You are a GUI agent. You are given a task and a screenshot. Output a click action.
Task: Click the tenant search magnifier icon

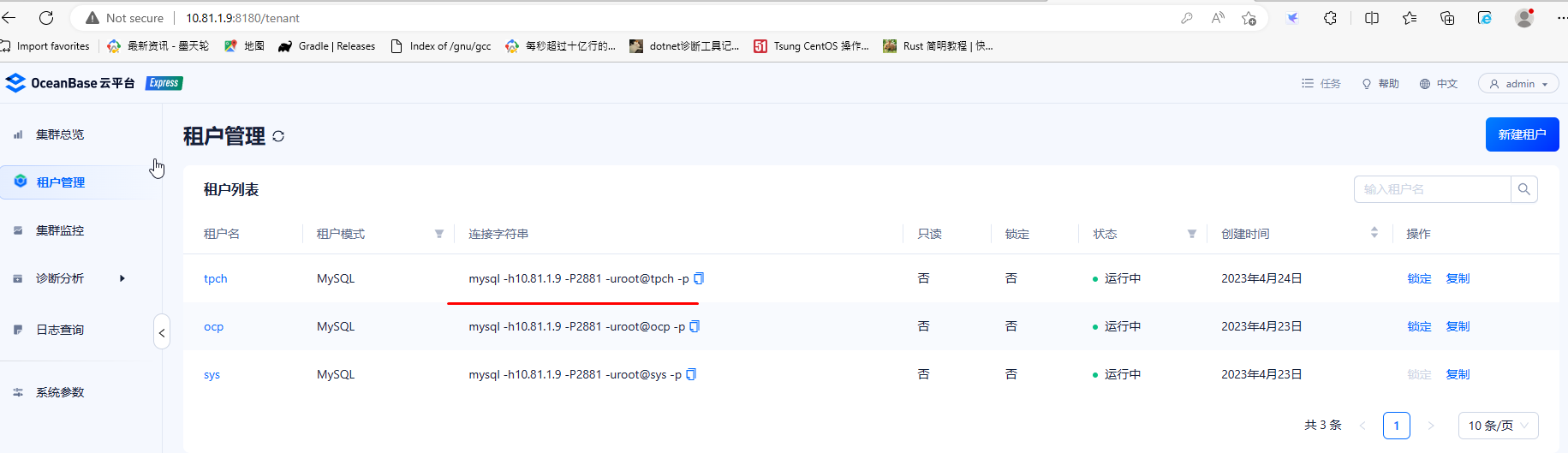tap(1523, 189)
